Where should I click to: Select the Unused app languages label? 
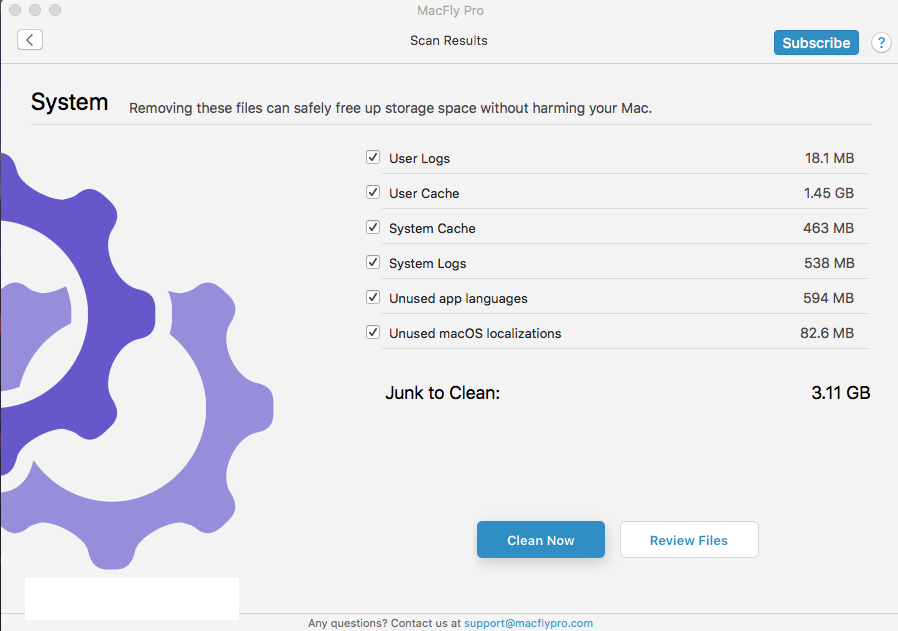[458, 298]
